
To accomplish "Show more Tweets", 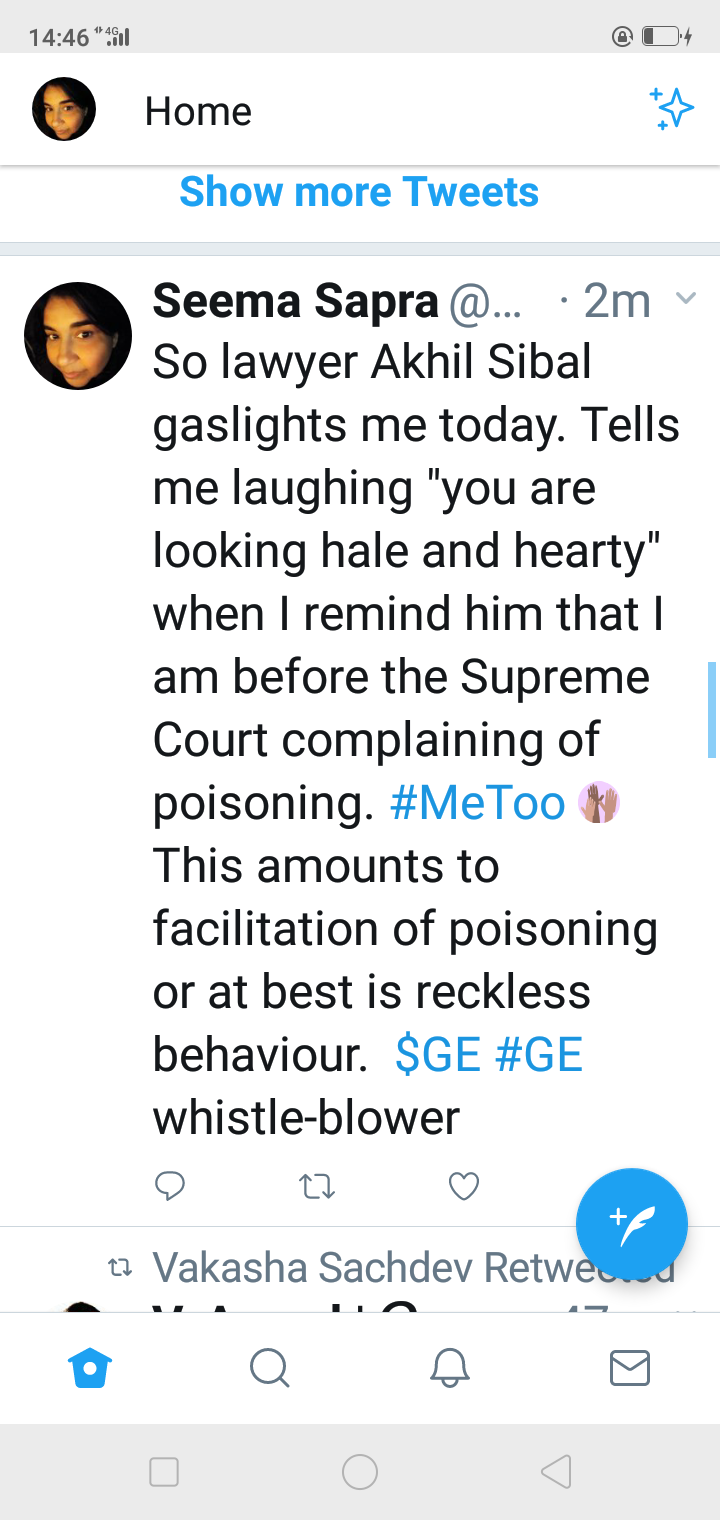I will 359,191.
